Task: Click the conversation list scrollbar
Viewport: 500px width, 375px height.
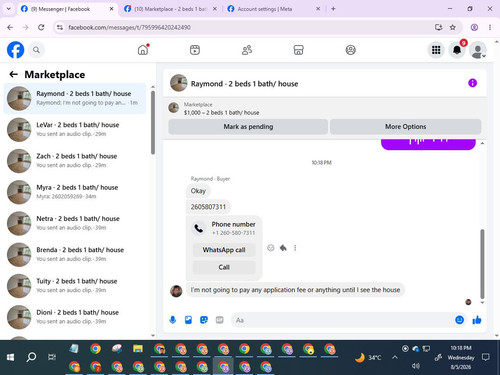Action: pos(153,122)
